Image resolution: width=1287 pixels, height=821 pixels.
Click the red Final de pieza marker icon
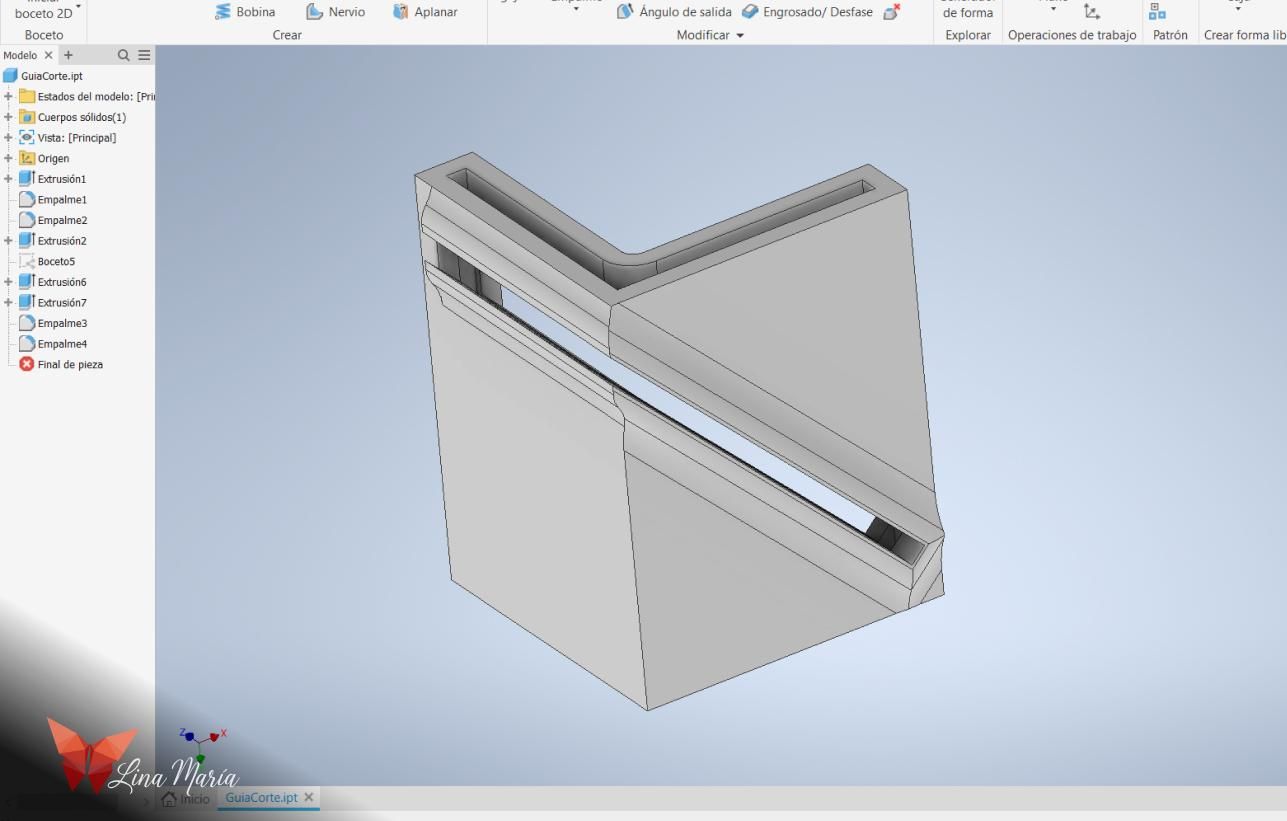coord(27,364)
